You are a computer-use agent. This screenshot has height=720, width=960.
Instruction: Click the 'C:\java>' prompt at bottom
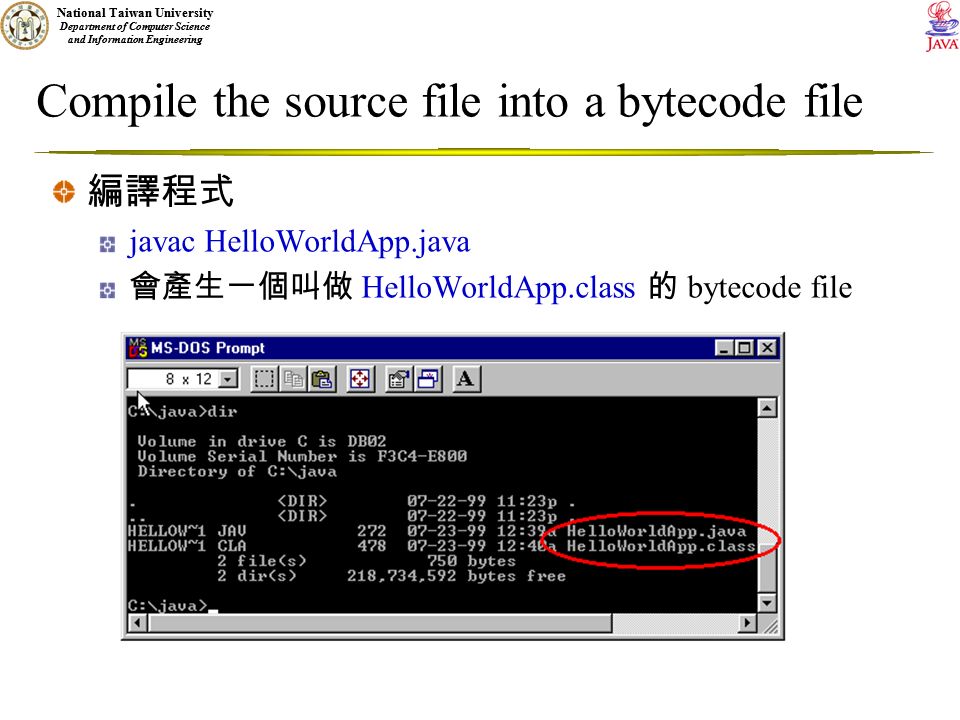tap(168, 606)
